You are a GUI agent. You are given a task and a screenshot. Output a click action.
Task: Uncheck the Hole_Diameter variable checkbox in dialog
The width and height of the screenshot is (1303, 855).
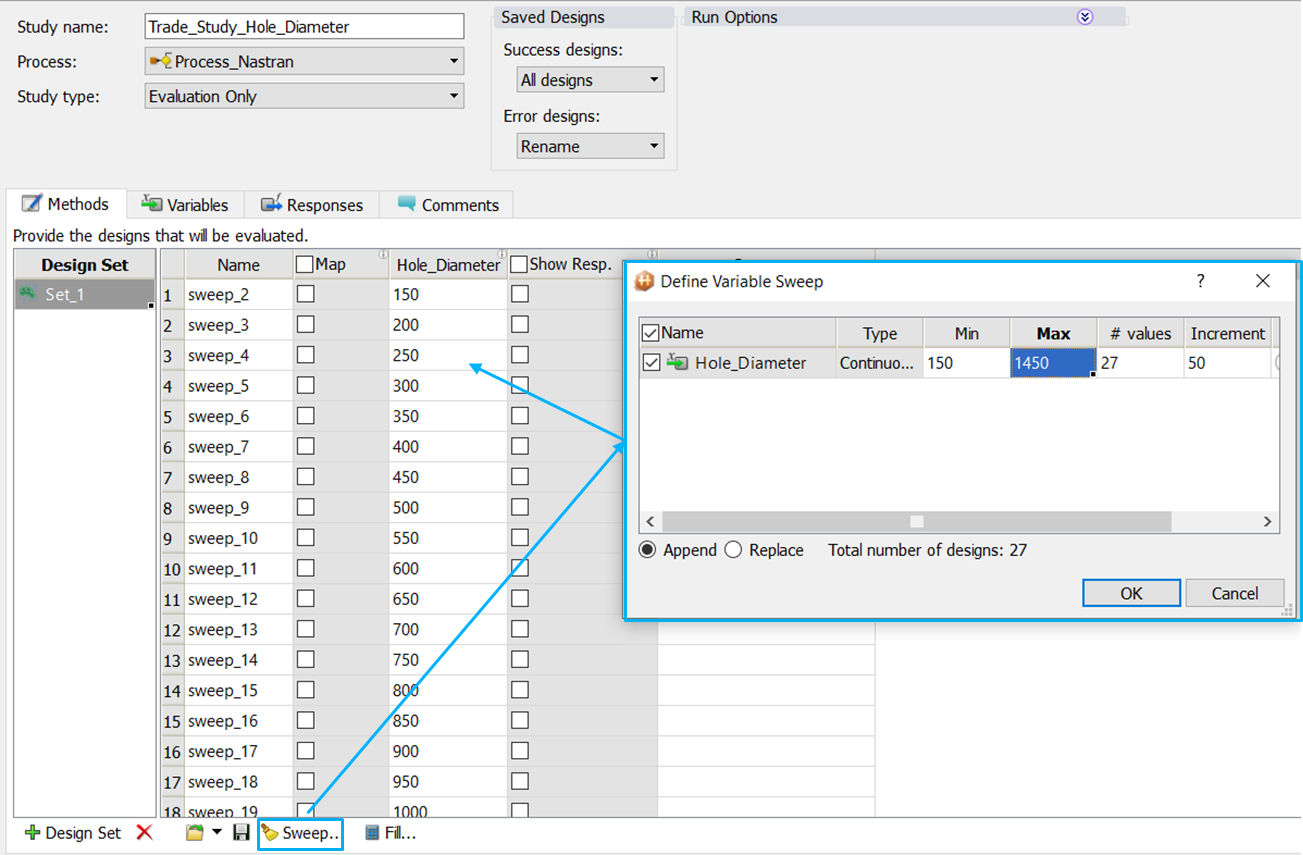pyautogui.click(x=651, y=363)
